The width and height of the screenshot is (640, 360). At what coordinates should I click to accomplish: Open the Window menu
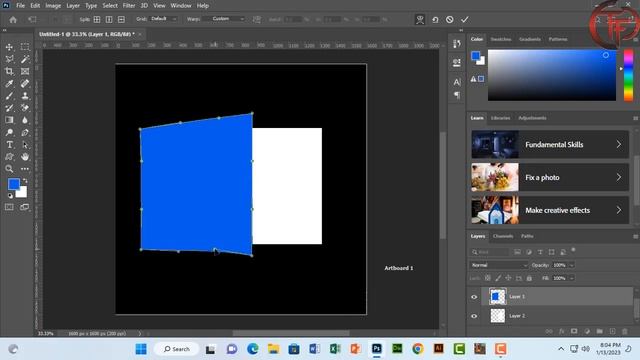tap(181, 6)
